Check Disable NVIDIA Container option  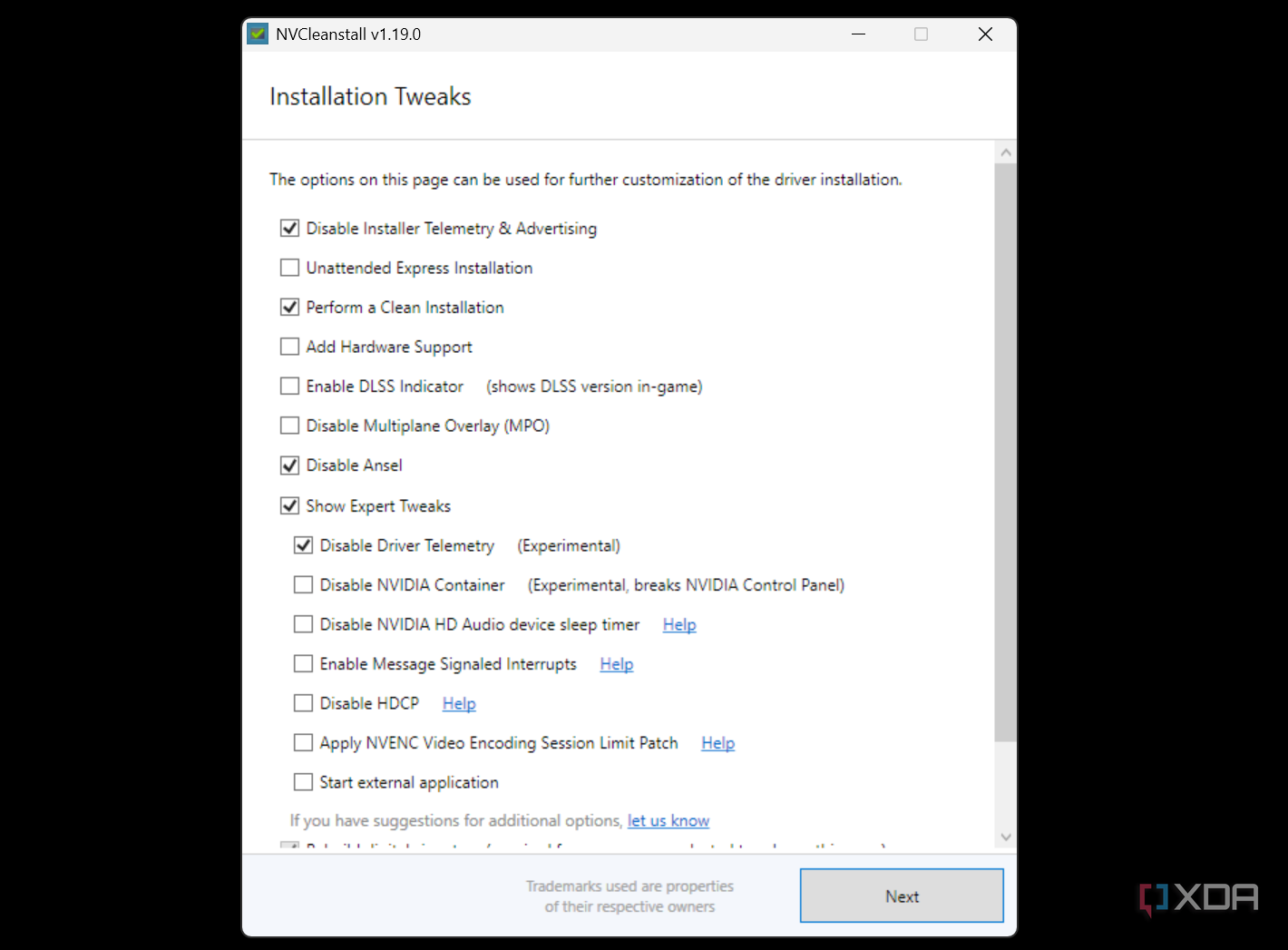click(303, 585)
